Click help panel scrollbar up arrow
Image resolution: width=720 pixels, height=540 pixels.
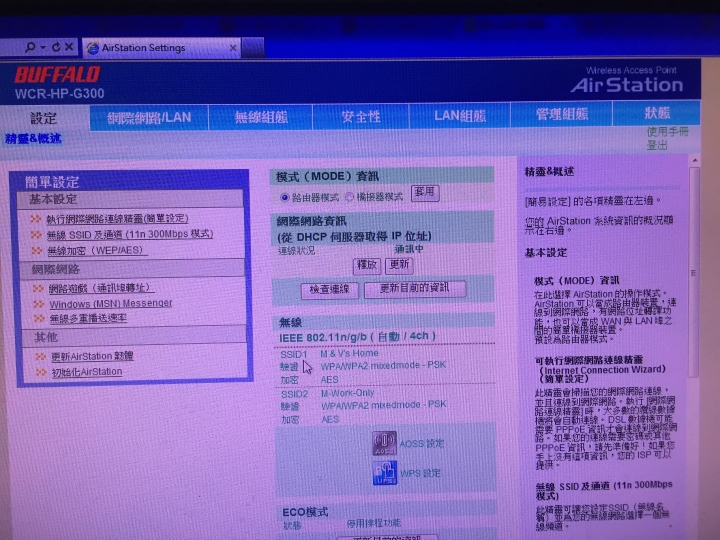[695, 160]
